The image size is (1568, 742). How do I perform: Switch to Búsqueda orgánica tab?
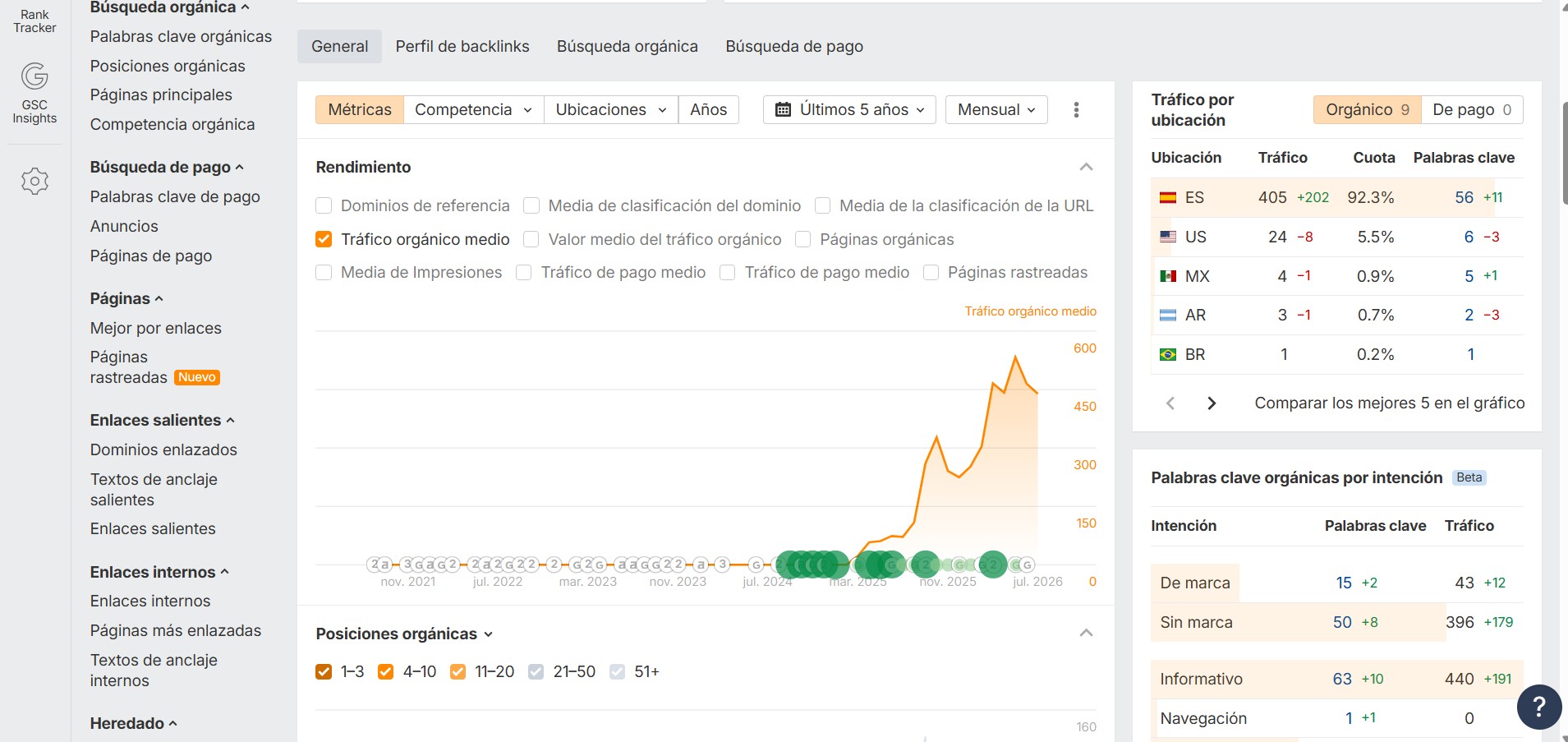(x=628, y=47)
